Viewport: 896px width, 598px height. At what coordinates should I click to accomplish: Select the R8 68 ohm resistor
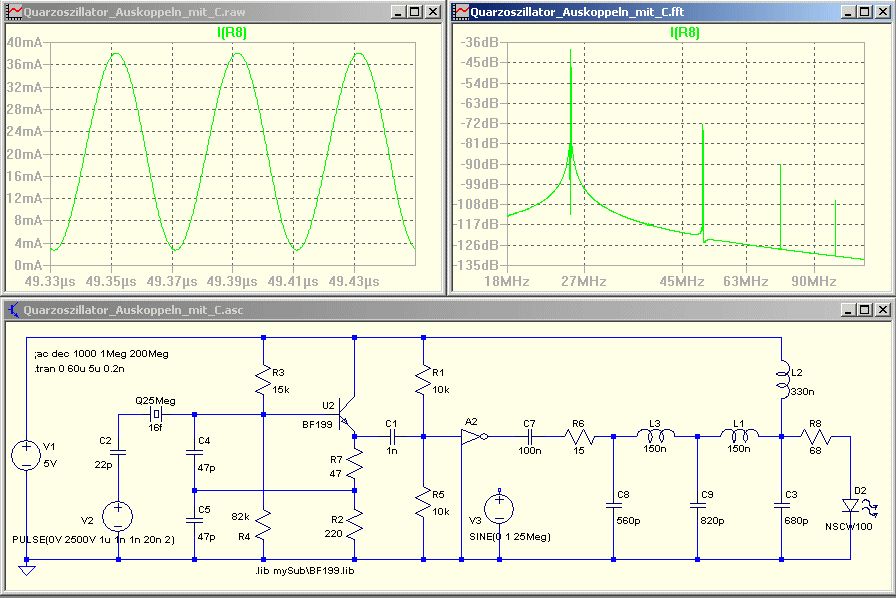click(816, 437)
